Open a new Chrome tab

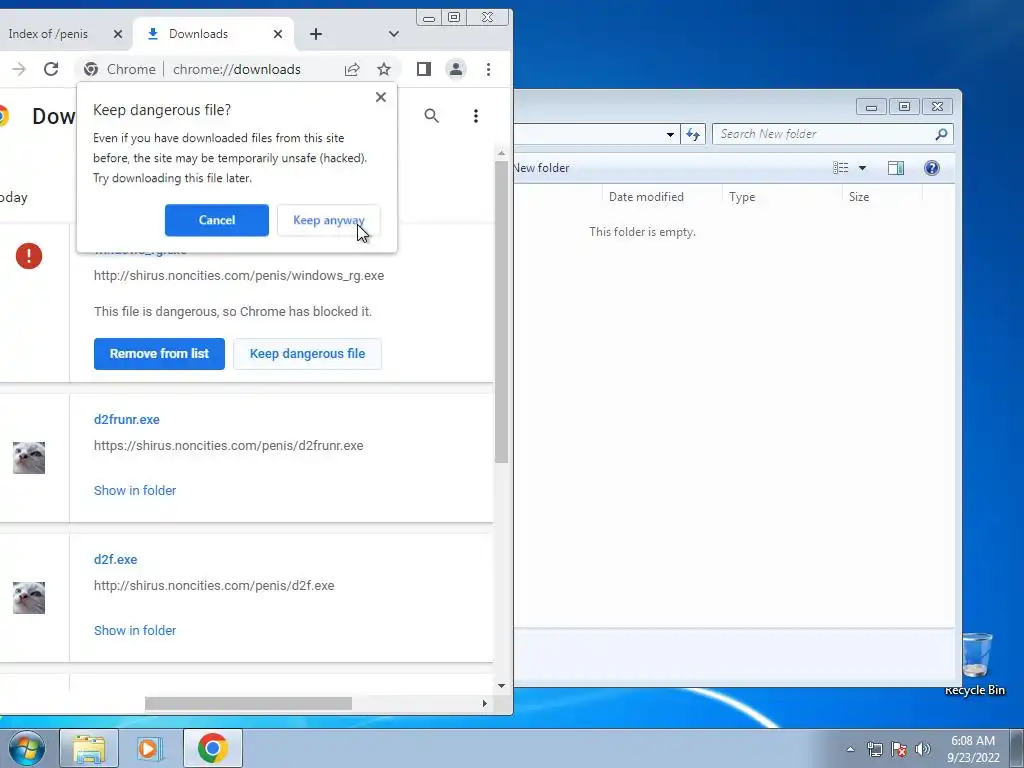click(x=315, y=34)
